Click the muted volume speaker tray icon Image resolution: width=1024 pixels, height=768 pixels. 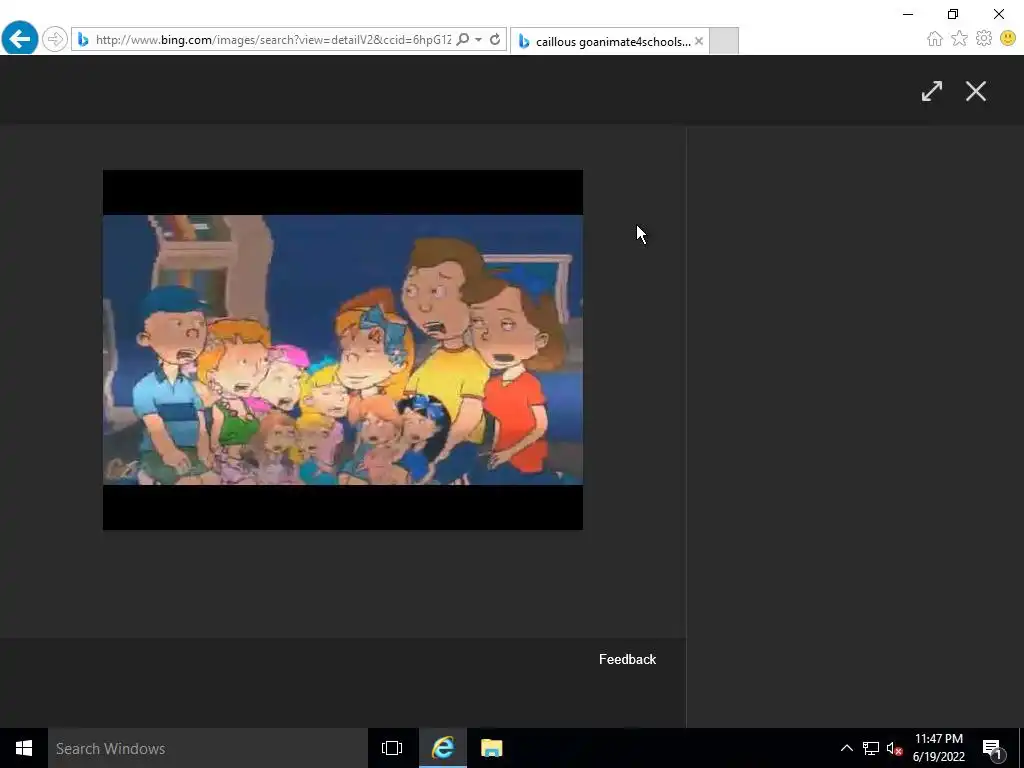894,748
